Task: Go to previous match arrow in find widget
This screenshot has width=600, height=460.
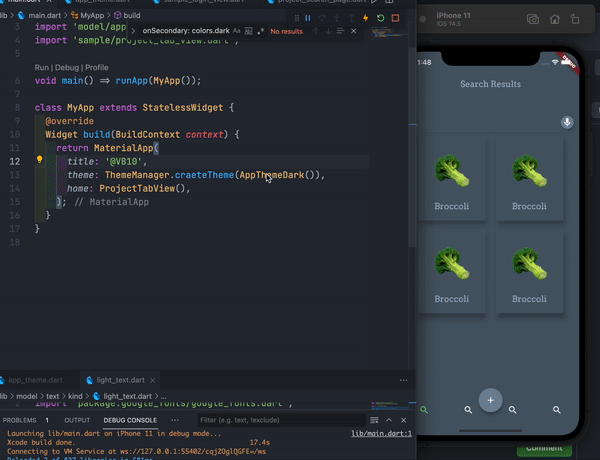Action: (x=315, y=31)
